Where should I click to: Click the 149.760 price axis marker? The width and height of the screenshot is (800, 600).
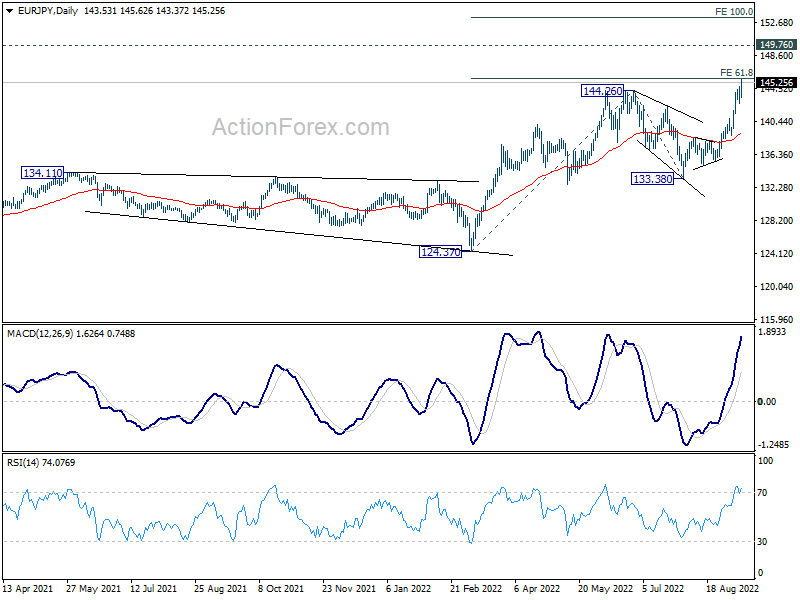click(x=776, y=45)
